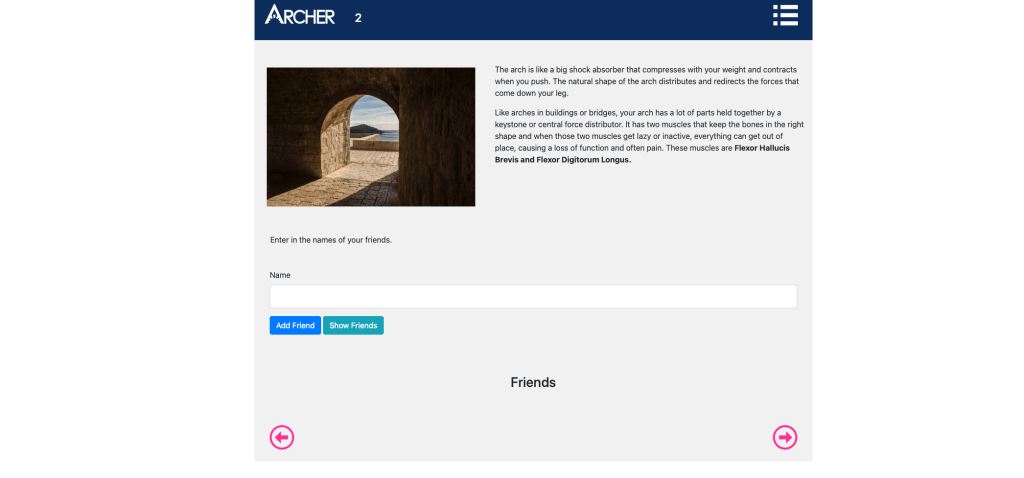1024x478 pixels.
Task: Click the Archer logo
Action: (299, 16)
